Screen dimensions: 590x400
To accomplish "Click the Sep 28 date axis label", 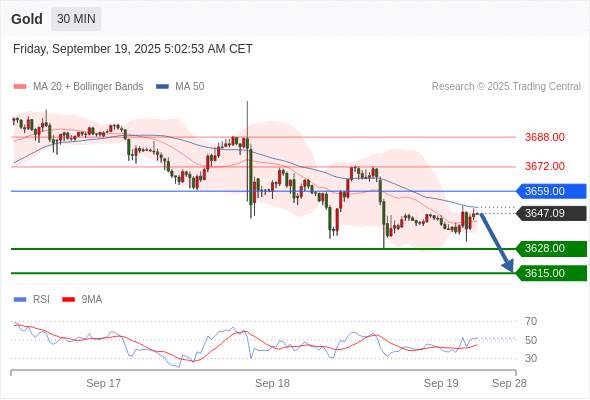I will point(509,383).
